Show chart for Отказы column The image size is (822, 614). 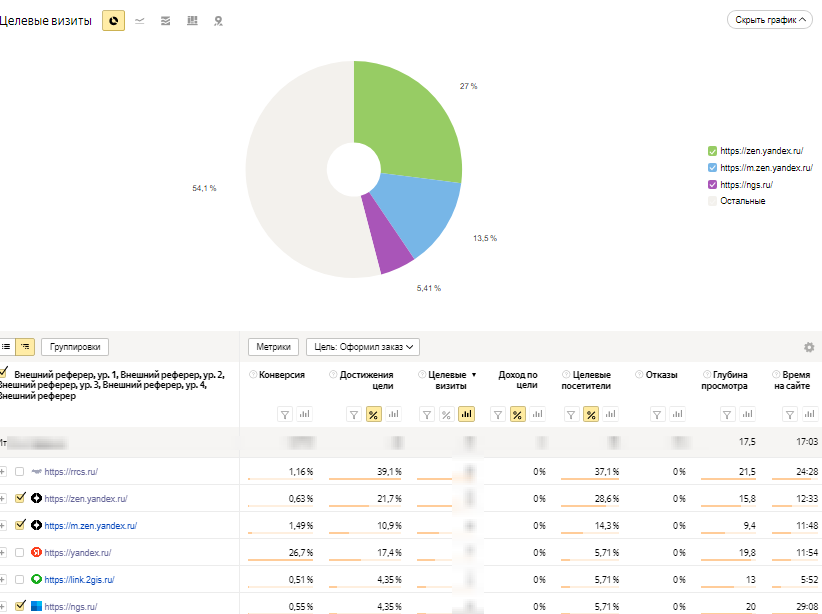coord(677,414)
